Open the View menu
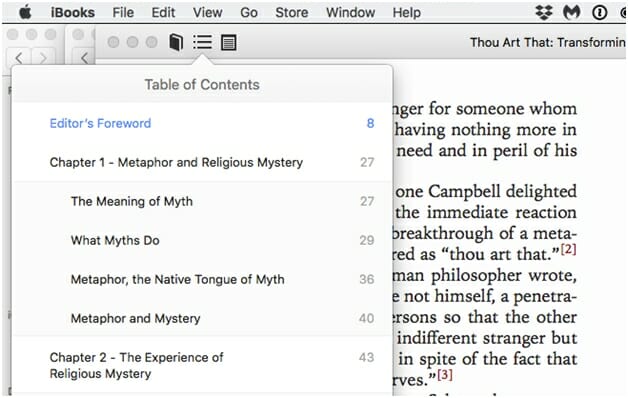Image resolution: width=628 pixels, height=398 pixels. pyautogui.click(x=207, y=12)
